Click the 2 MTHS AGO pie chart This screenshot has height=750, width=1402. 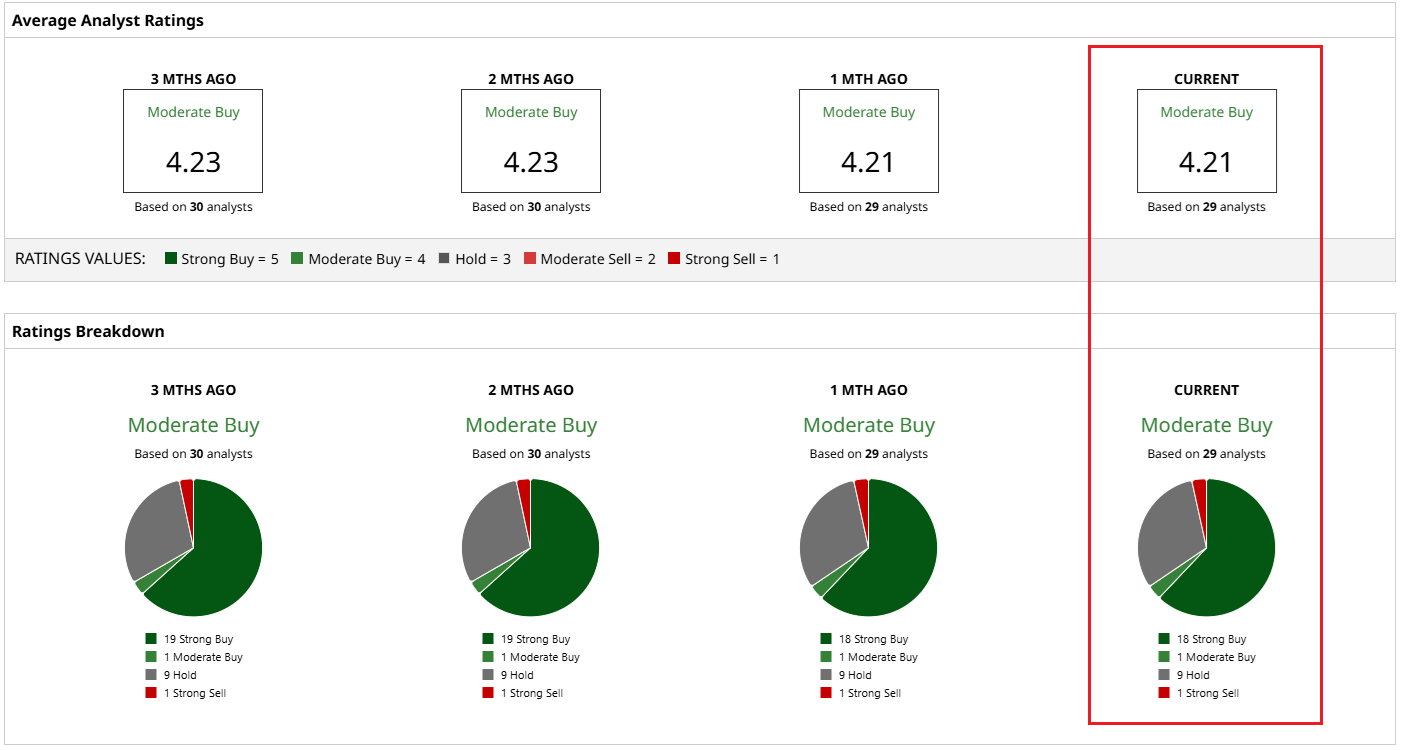pos(531,548)
